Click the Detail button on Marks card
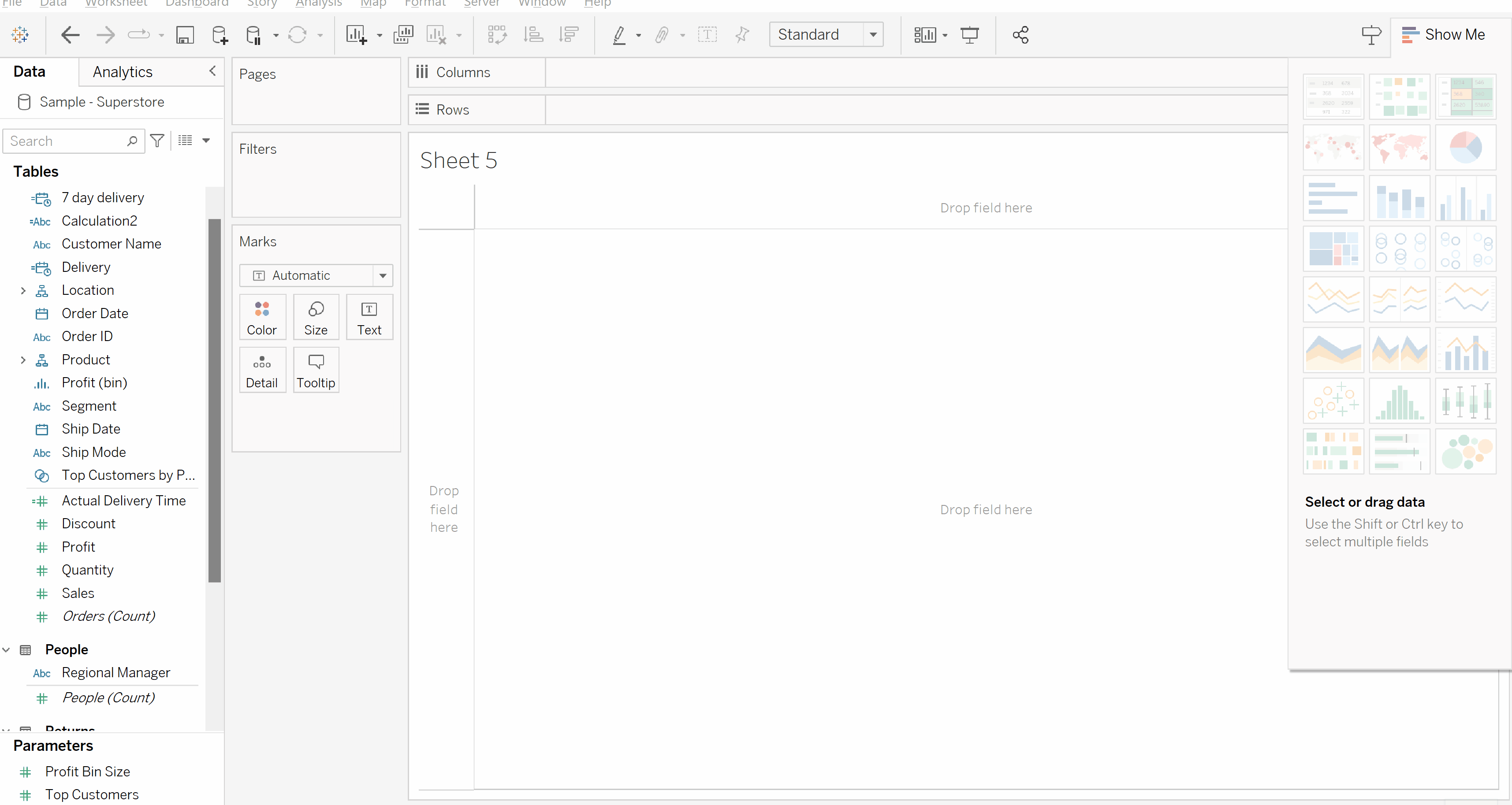1512x805 pixels. (262, 370)
